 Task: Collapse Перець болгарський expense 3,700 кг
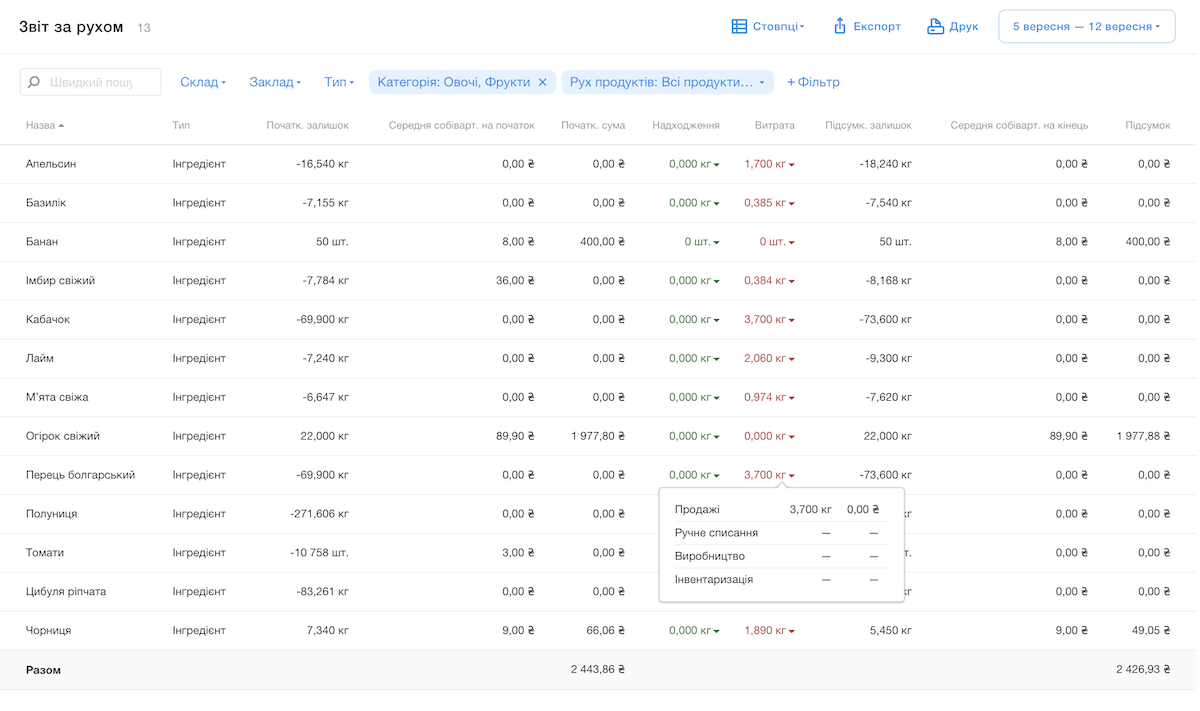(x=769, y=475)
